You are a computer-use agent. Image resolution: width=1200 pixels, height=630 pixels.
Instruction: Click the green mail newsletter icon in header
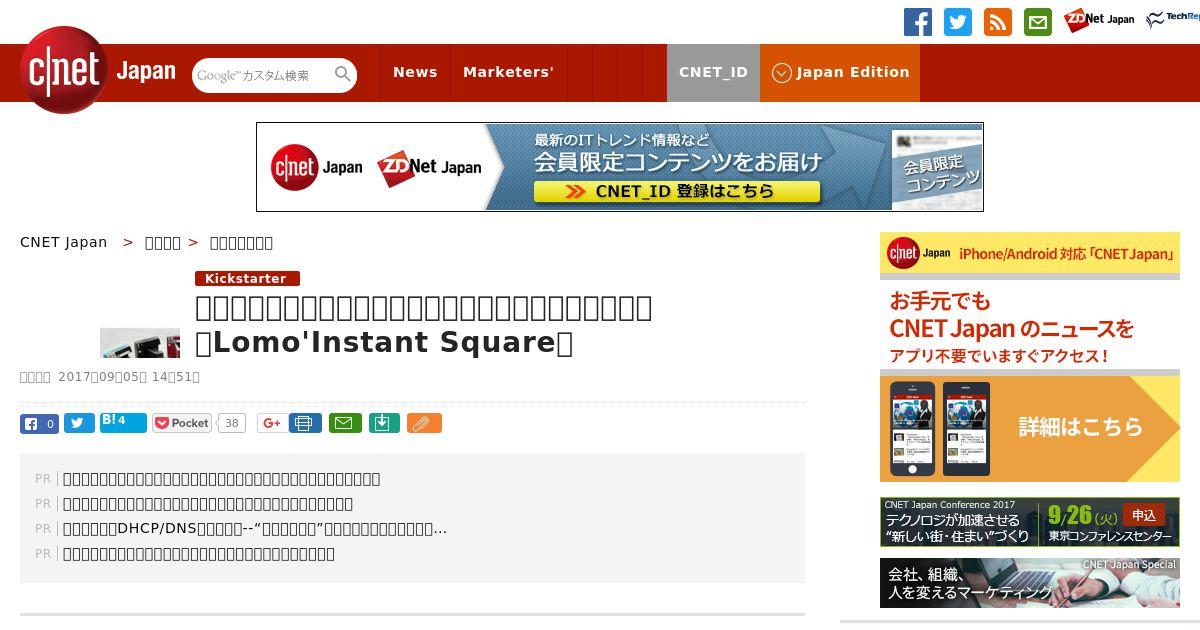tap(1038, 22)
